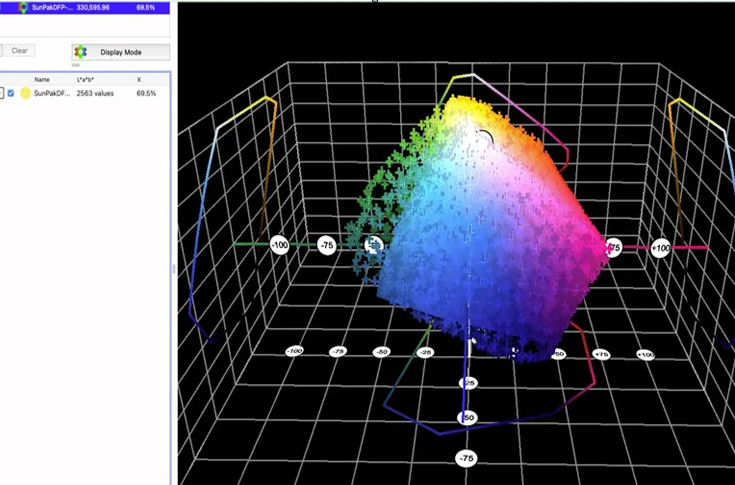735x485 pixels.
Task: Open the yellow color swatch for SunPakDF
Action: pyautogui.click(x=25, y=93)
